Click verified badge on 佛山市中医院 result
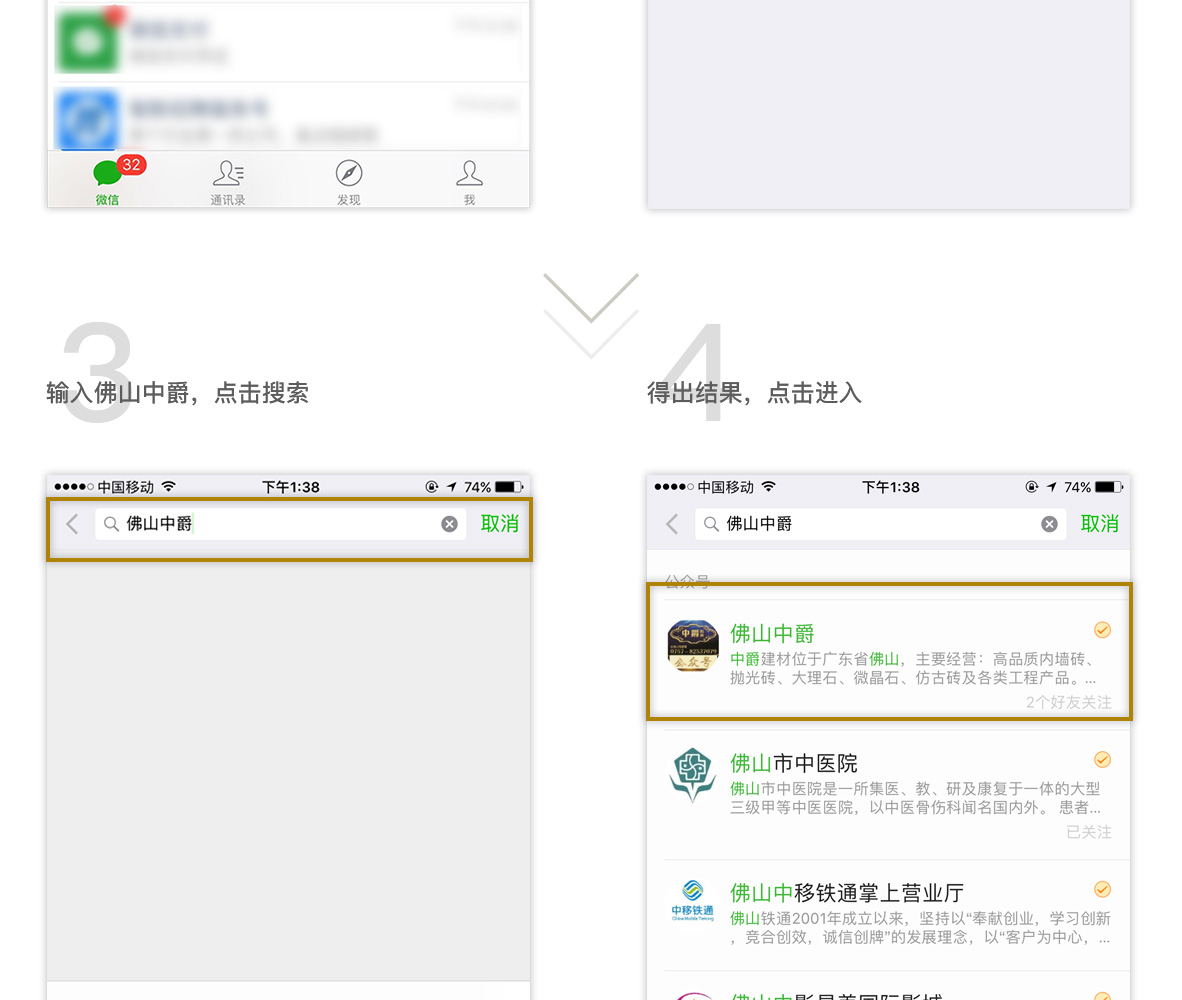1182x1000 pixels. (1102, 759)
